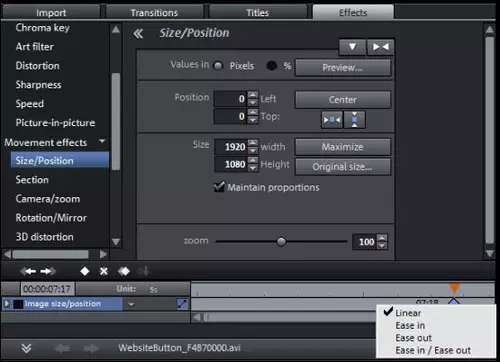This screenshot has height=362, width=500.
Task: Select the Rotation/Mirror effect
Action: (x=51, y=218)
